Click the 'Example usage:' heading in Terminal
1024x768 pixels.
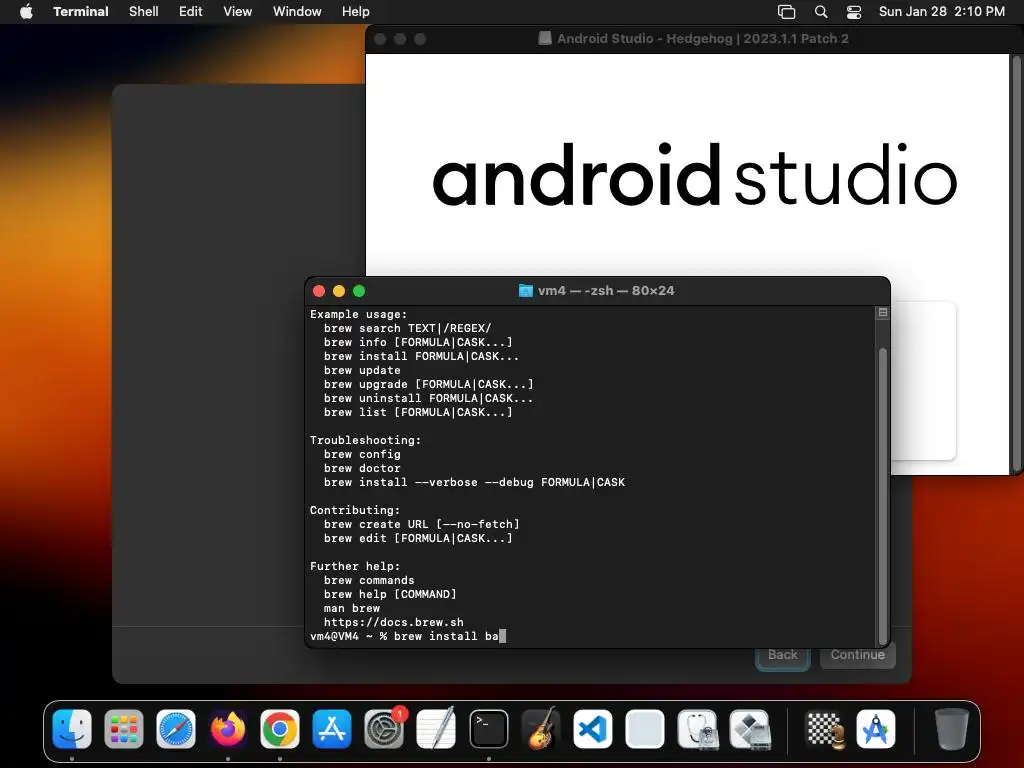coord(359,314)
